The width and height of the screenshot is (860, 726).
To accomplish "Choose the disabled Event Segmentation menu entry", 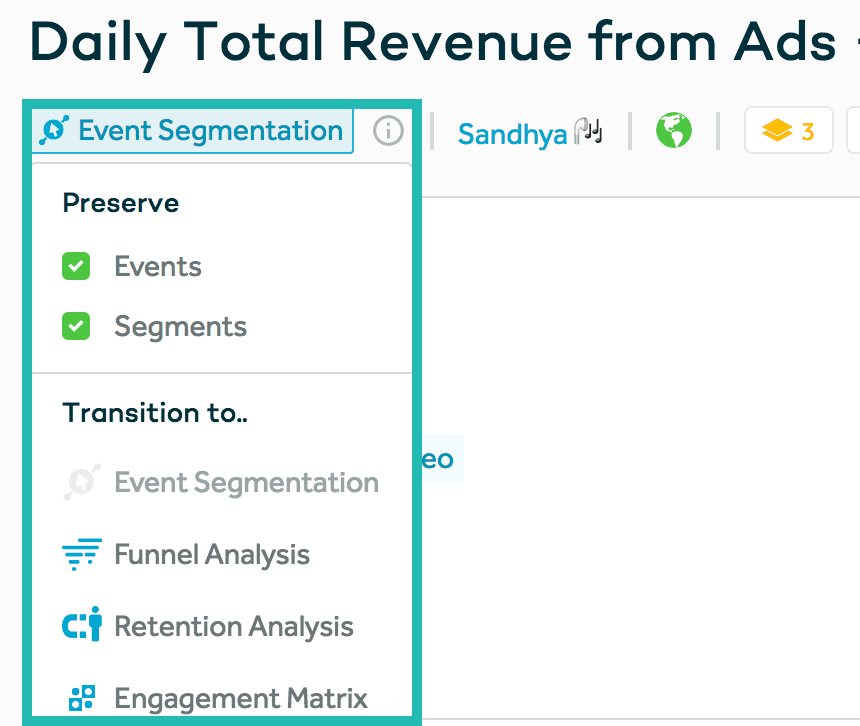I will click(246, 483).
